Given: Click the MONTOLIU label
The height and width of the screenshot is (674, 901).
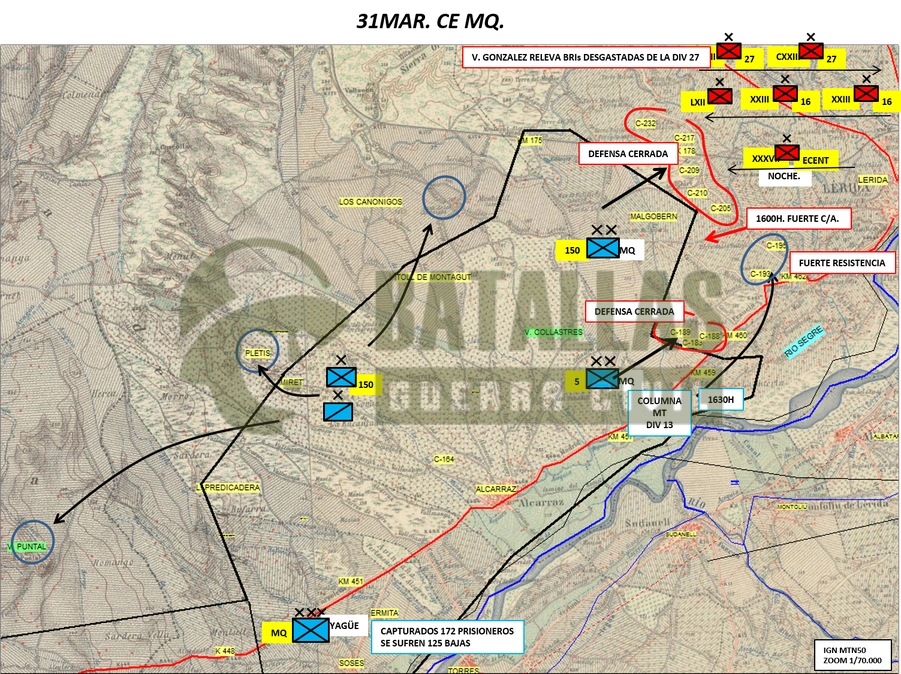Looking at the screenshot, I should (x=792, y=507).
